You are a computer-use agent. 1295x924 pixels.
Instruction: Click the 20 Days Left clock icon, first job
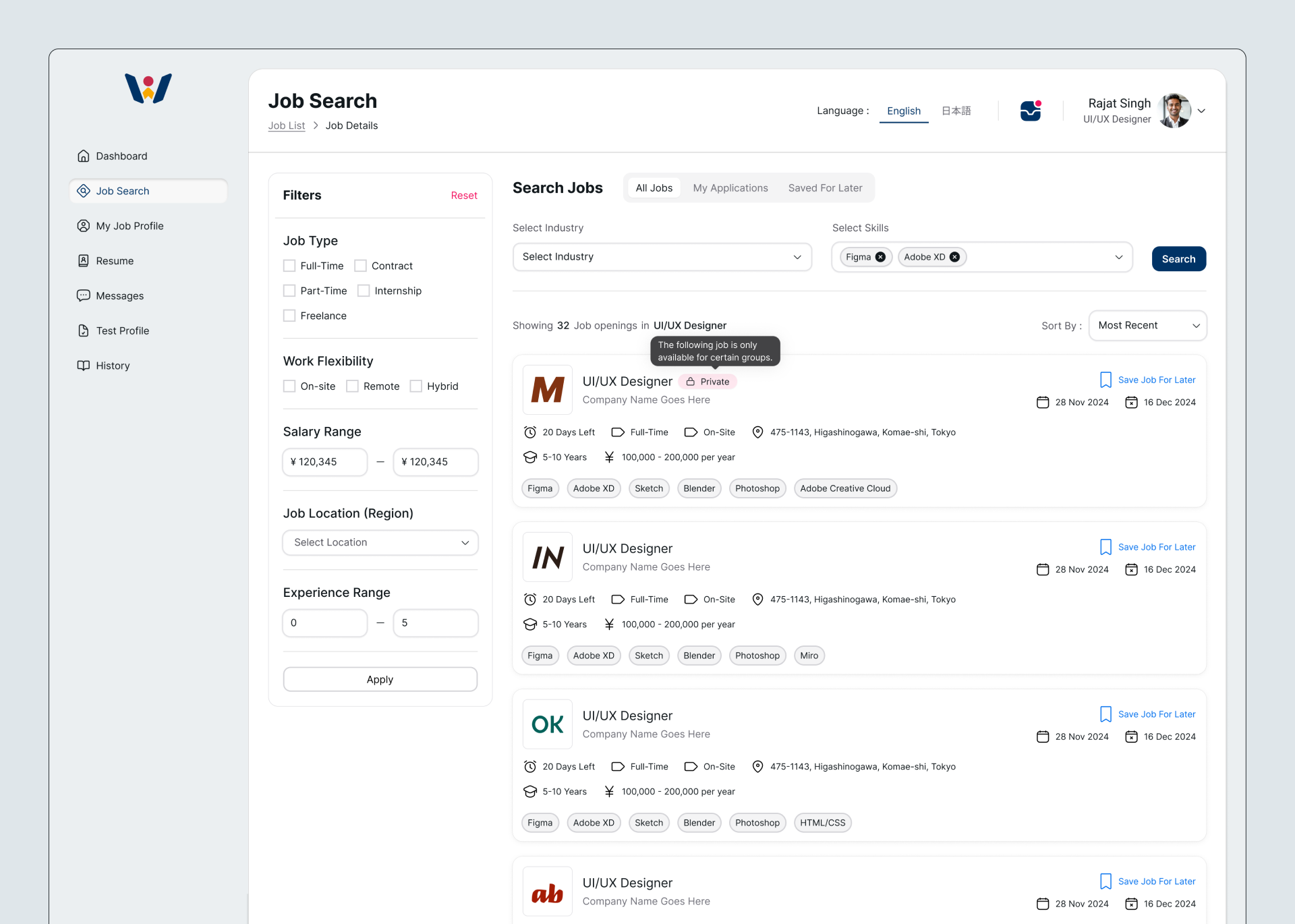click(530, 432)
